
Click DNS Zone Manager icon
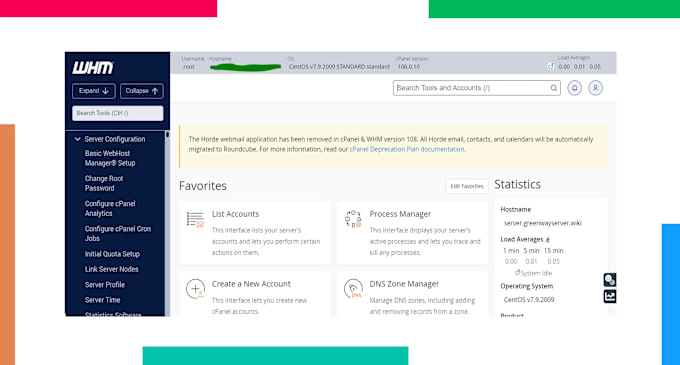(x=353, y=289)
